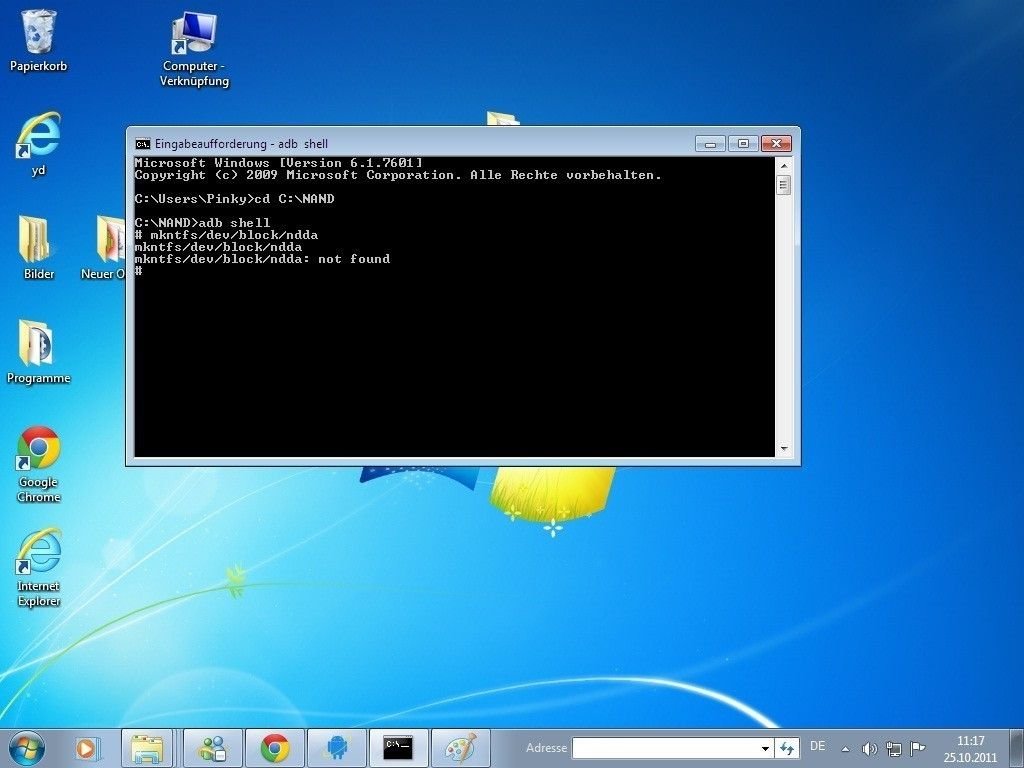Click the 'C:\NAND>adb shell' line

(x=202, y=223)
